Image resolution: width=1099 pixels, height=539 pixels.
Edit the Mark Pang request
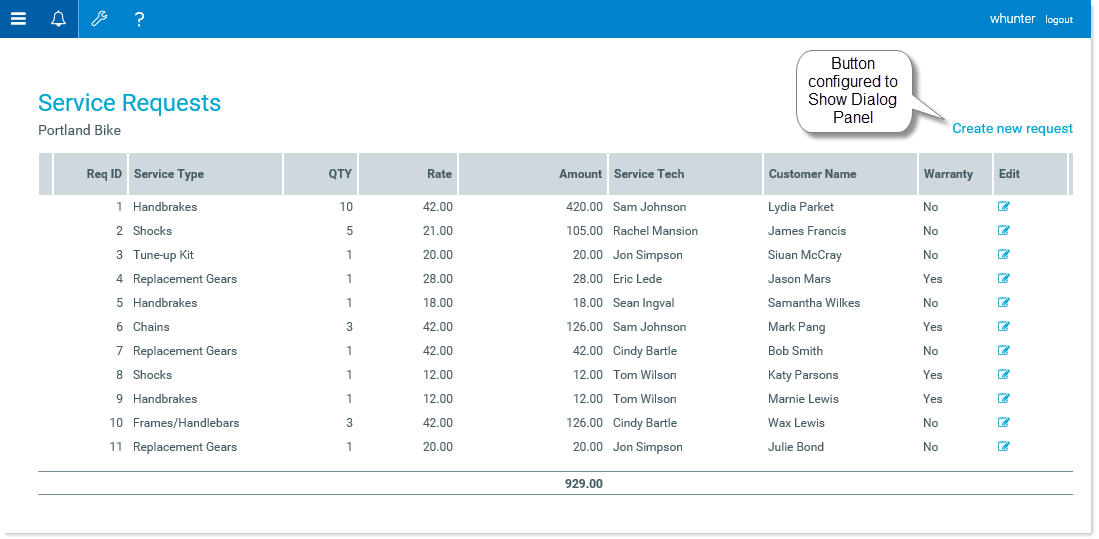1004,326
